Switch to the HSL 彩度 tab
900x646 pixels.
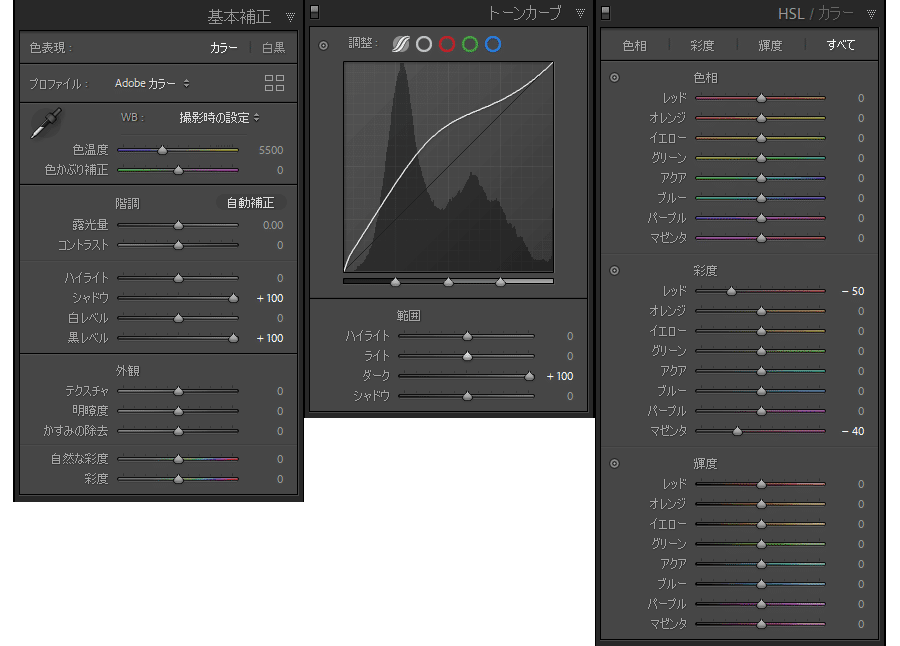[x=702, y=45]
